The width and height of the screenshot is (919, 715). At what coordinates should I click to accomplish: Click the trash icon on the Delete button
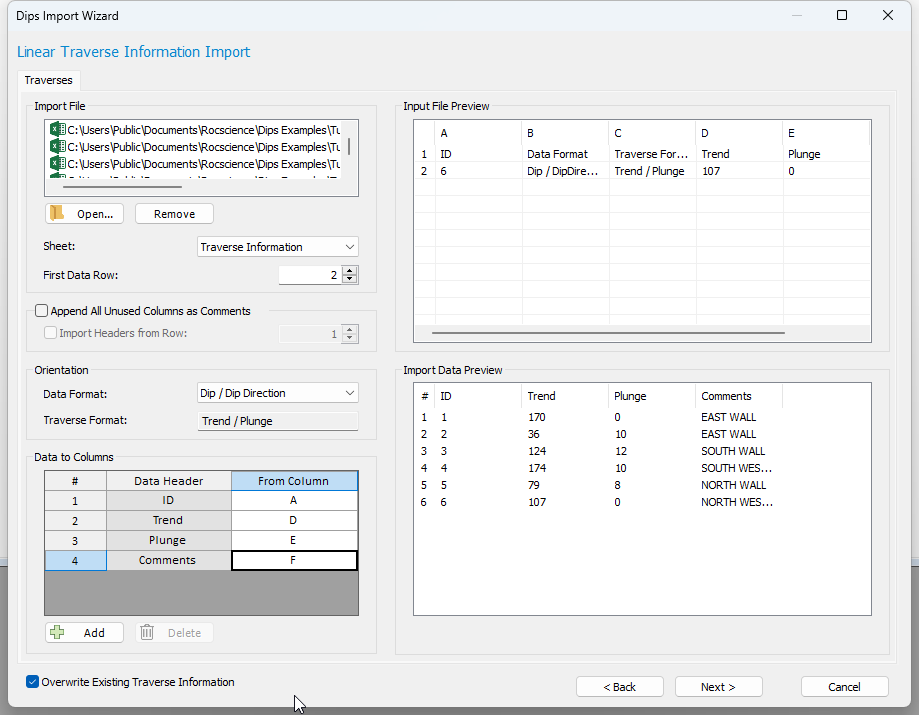click(146, 632)
